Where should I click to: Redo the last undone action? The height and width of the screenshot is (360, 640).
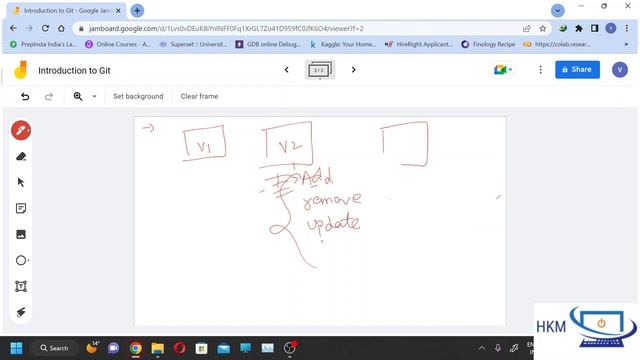coord(49,96)
